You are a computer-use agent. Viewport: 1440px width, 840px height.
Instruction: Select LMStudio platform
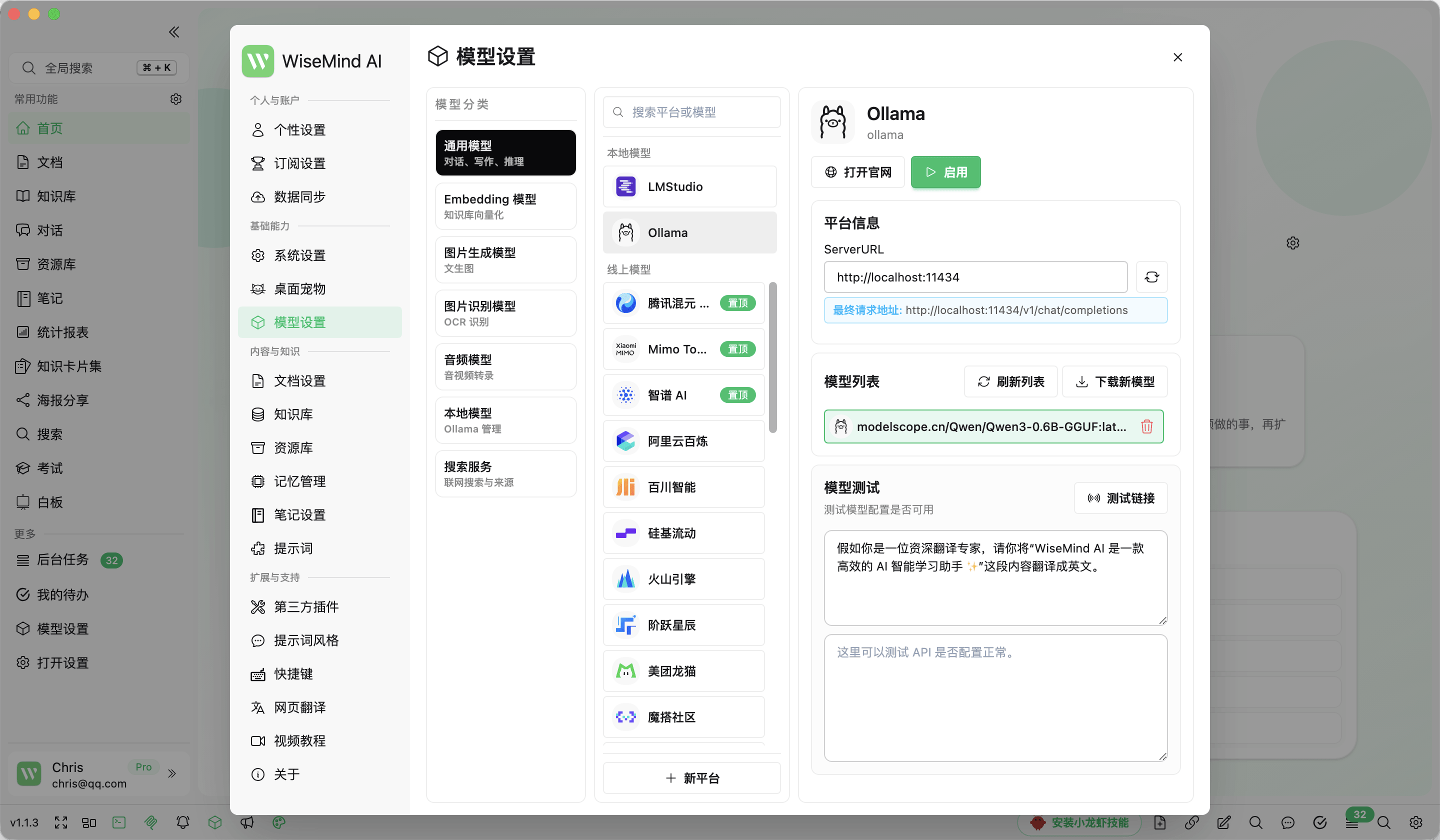point(689,186)
